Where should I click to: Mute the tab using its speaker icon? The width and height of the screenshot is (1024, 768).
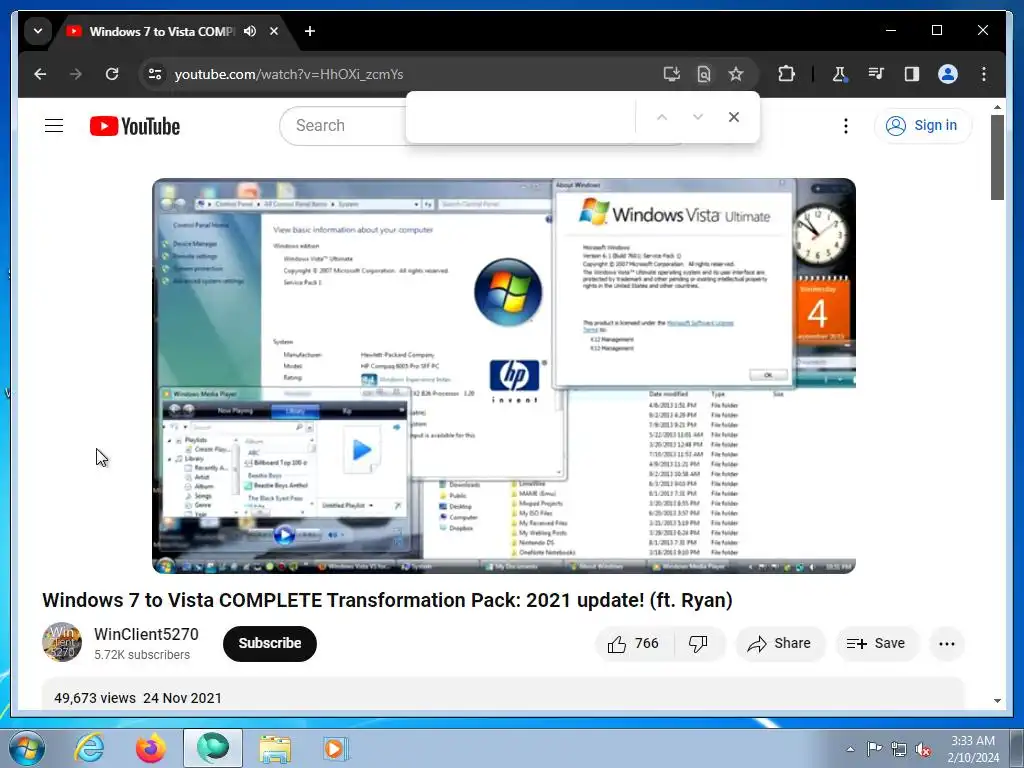point(250,31)
